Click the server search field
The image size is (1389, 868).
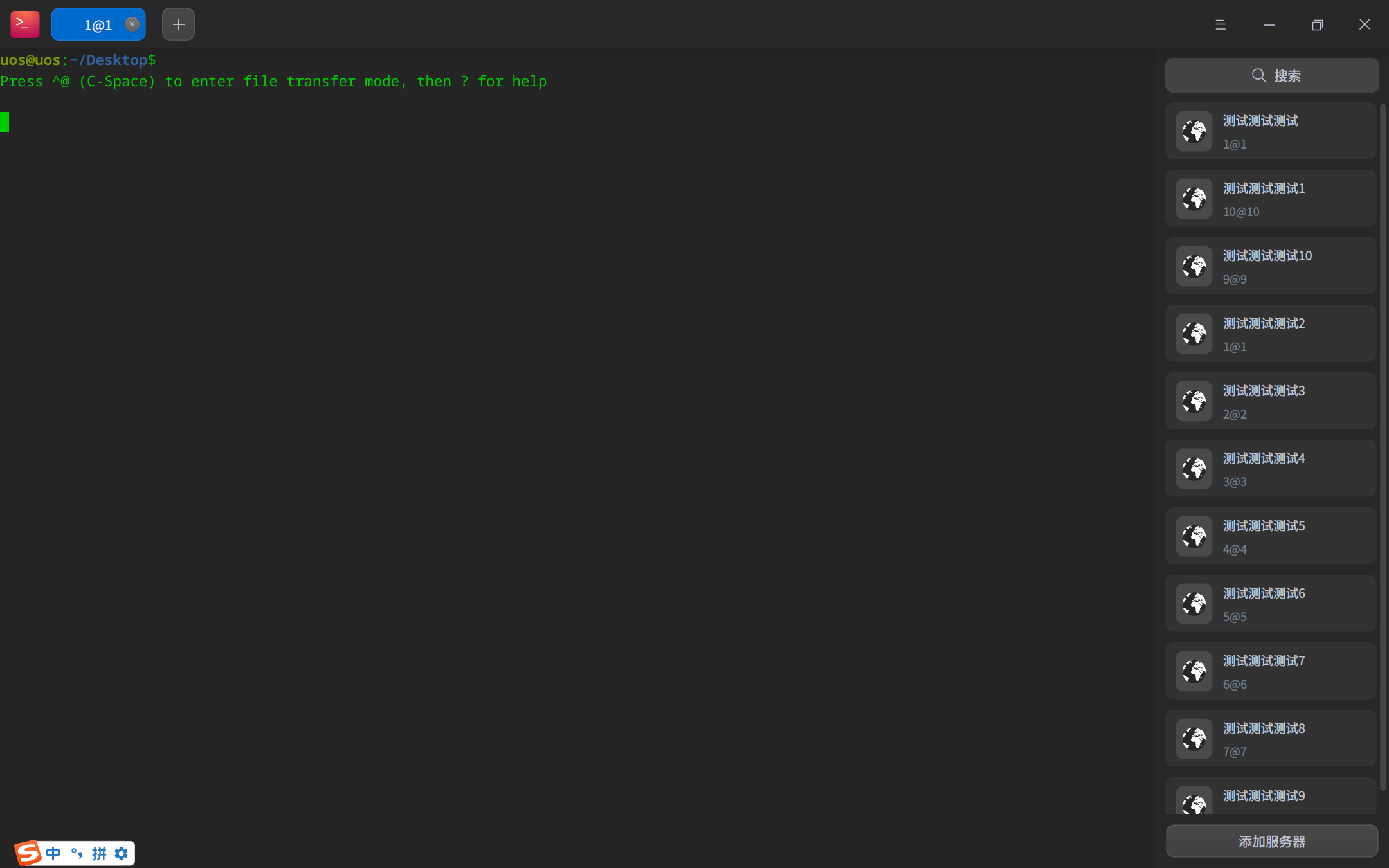pos(1271,76)
